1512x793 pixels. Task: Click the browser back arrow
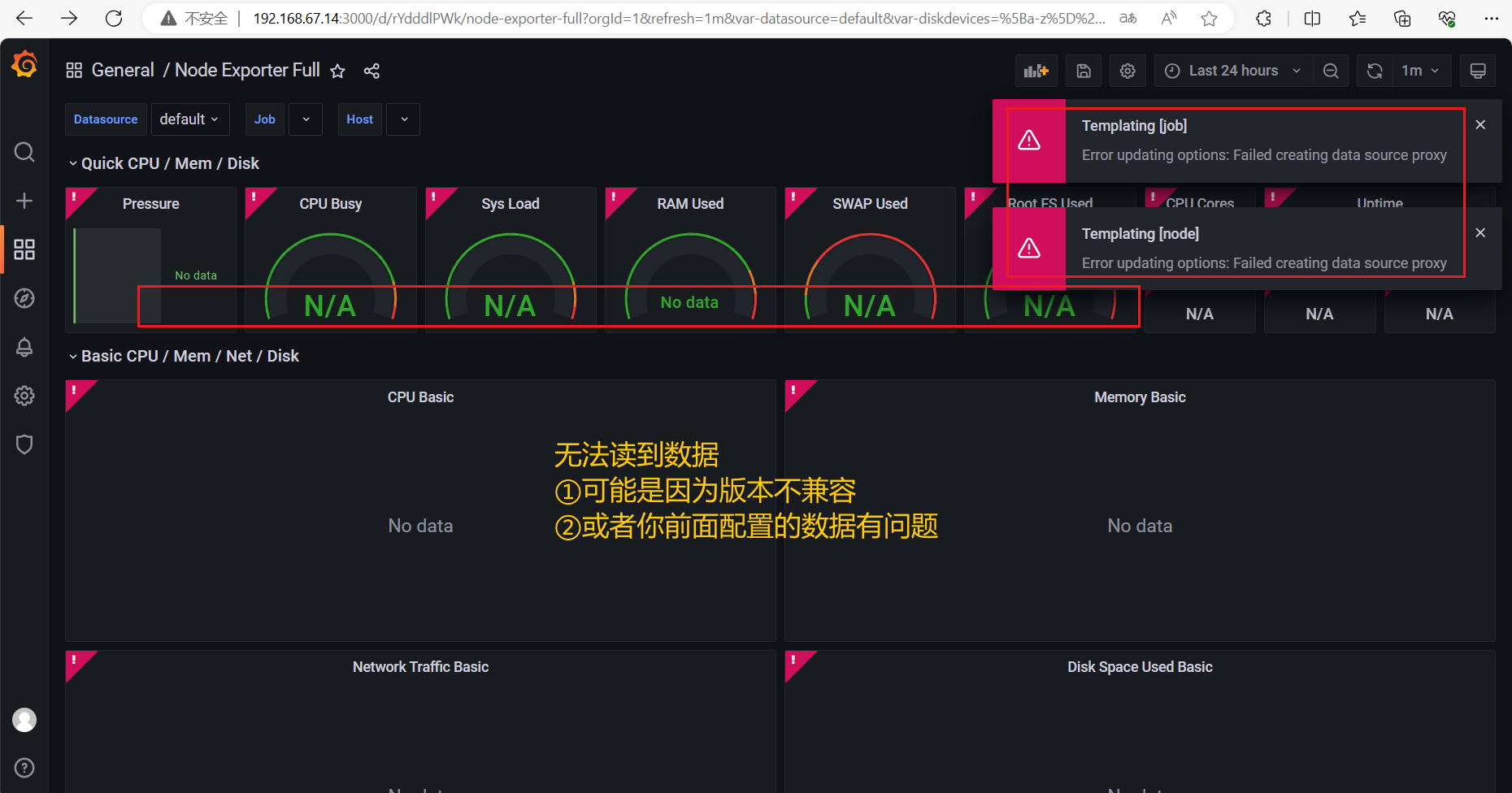(24, 18)
